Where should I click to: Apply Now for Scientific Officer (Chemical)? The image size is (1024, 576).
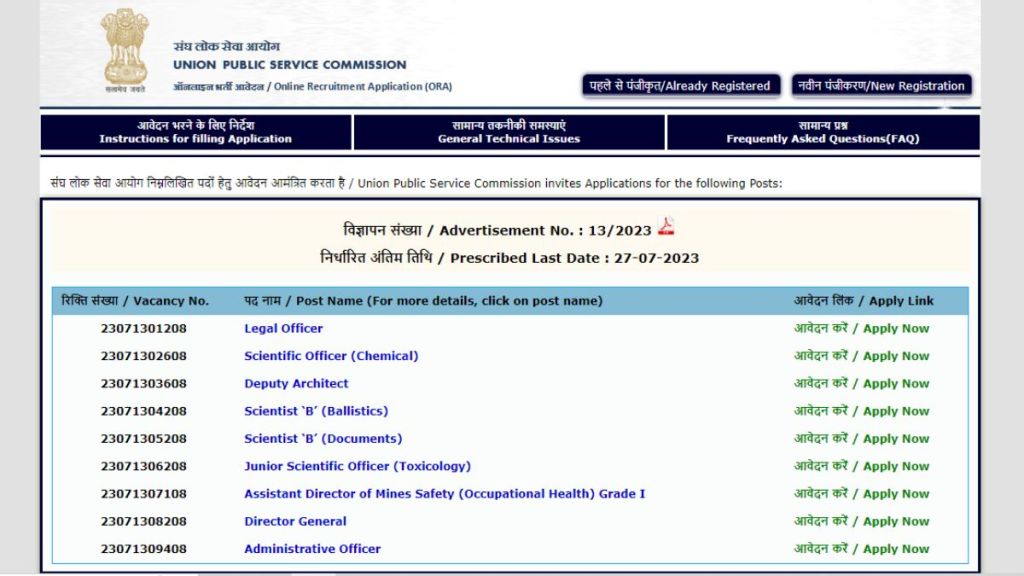861,356
